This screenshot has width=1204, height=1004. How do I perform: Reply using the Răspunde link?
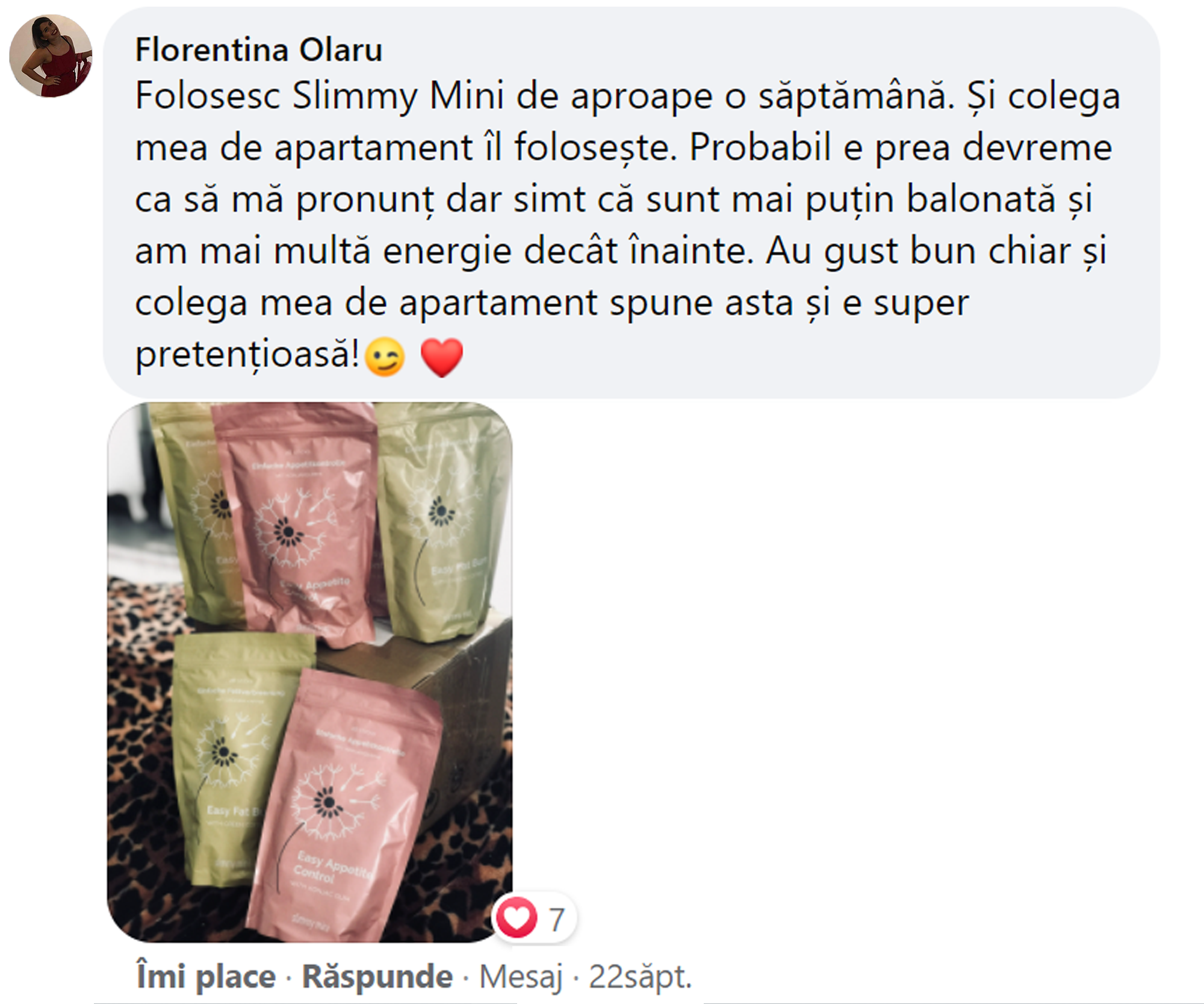377,976
